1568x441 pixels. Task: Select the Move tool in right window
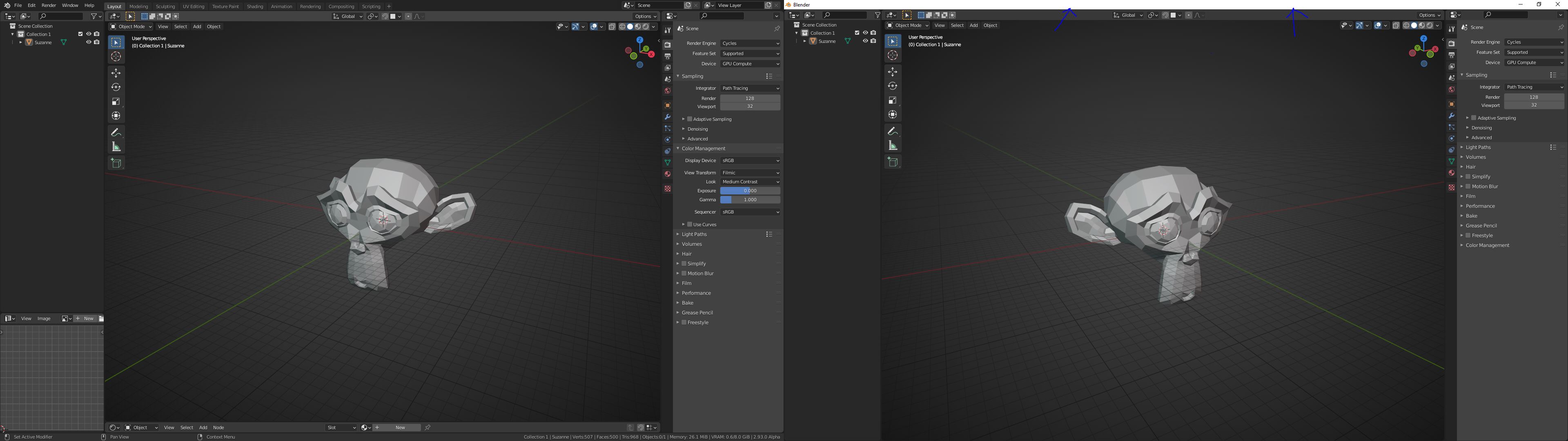tap(892, 72)
